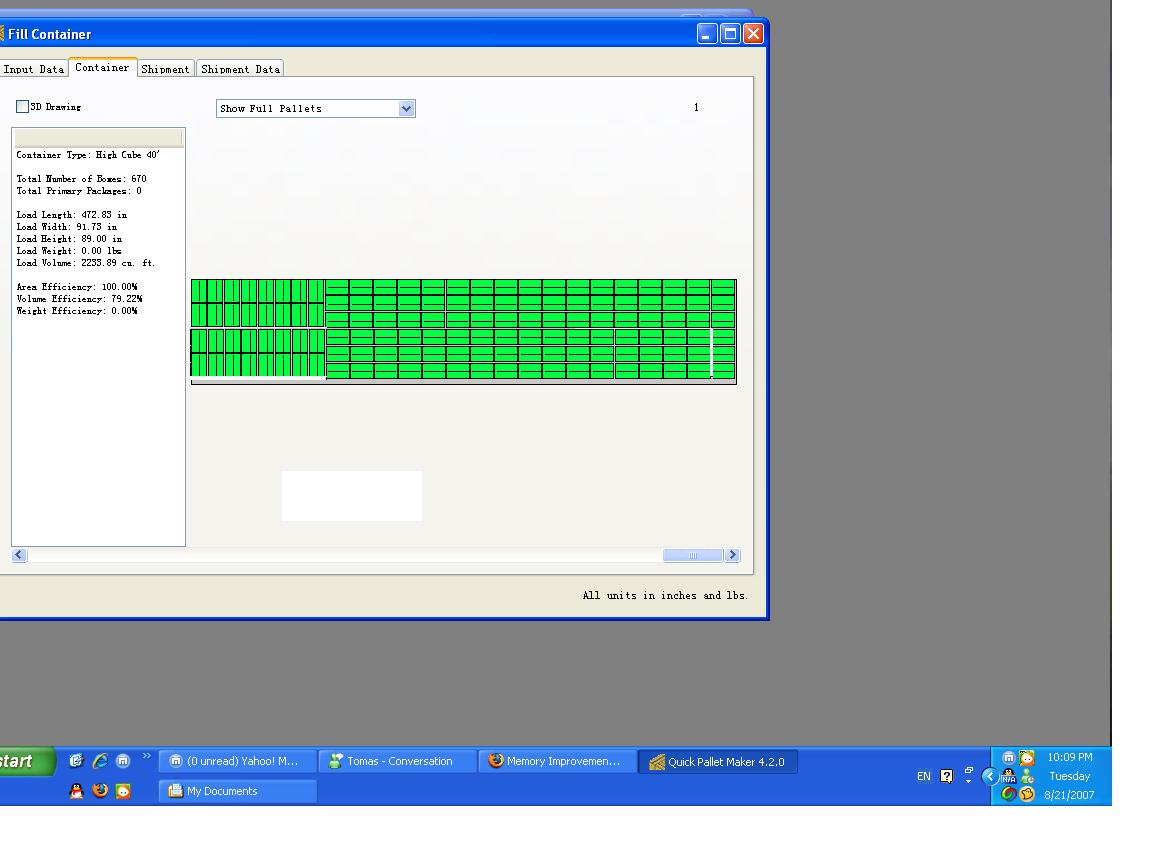Switch to Memory Improvement Firefox taskbar window
The height and width of the screenshot is (864, 1152).
pos(557,761)
